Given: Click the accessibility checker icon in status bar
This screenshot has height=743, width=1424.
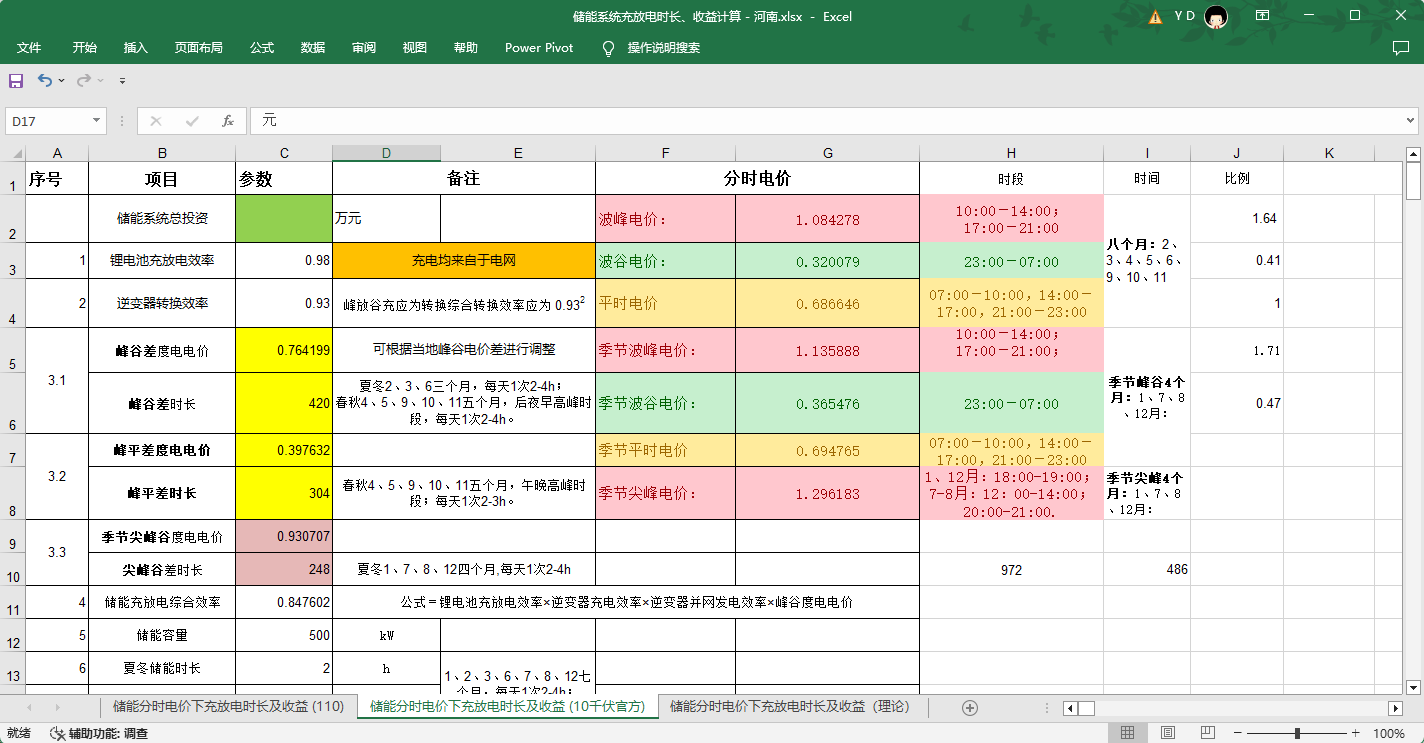Looking at the screenshot, I should [57, 733].
